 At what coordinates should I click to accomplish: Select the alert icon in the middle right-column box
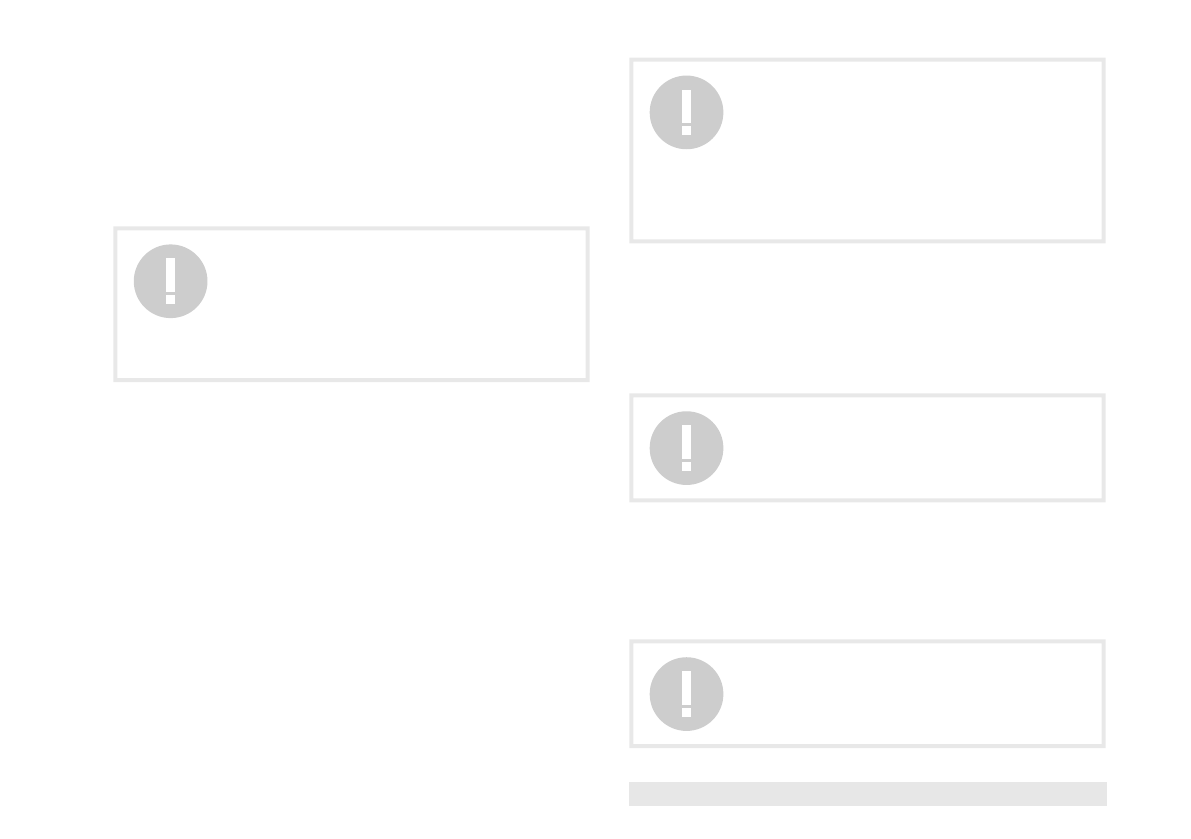click(686, 448)
